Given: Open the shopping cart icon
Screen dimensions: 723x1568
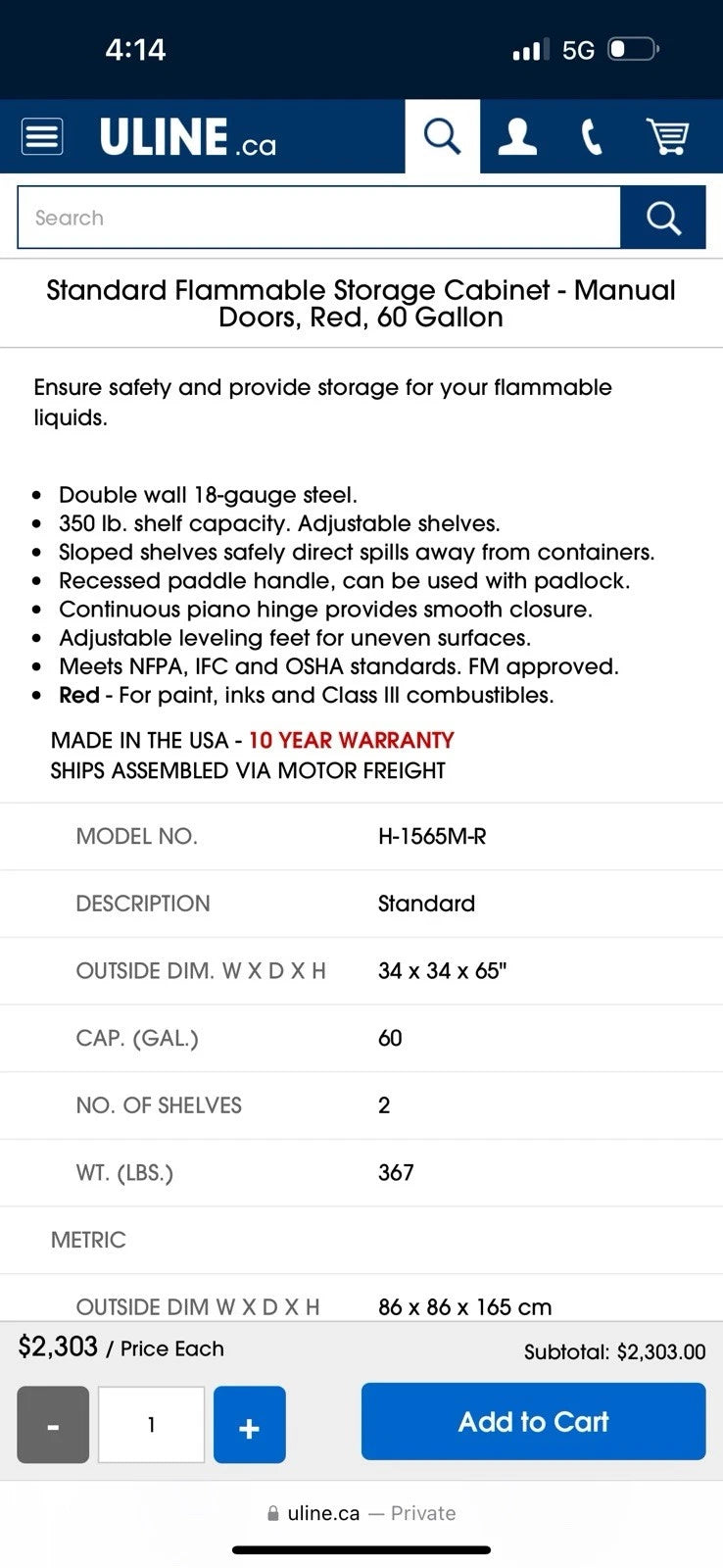Looking at the screenshot, I should (x=667, y=136).
